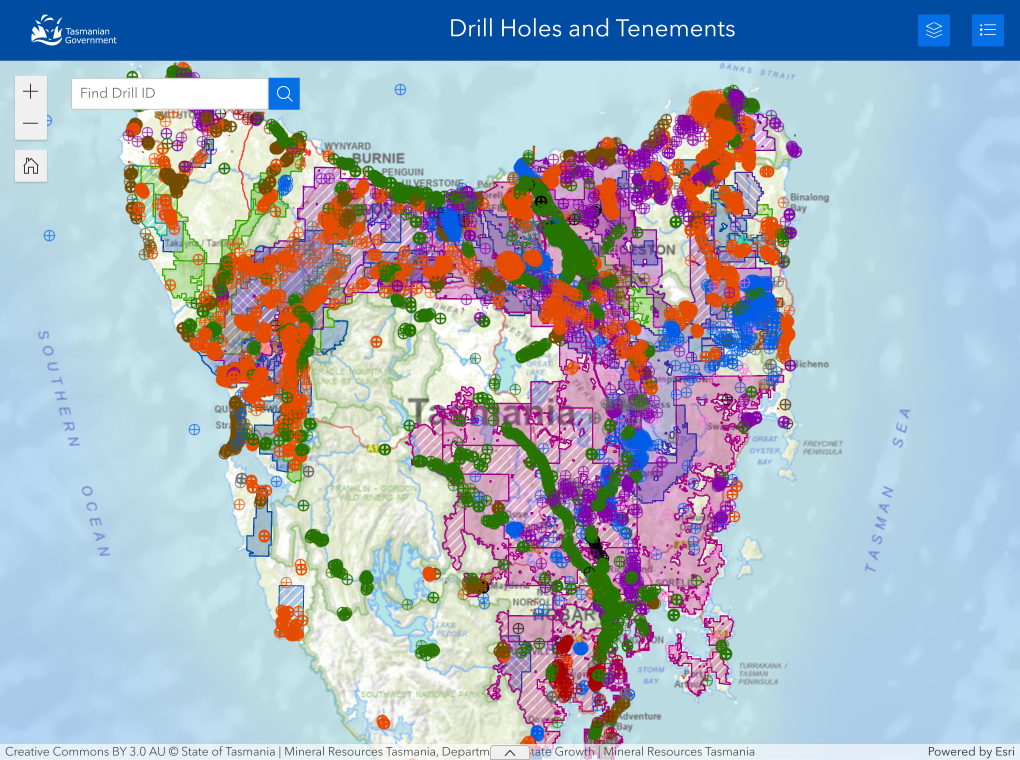Screen dimensions: 1020x760
Task: Click the Find Drill ID search field
Action: click(169, 94)
